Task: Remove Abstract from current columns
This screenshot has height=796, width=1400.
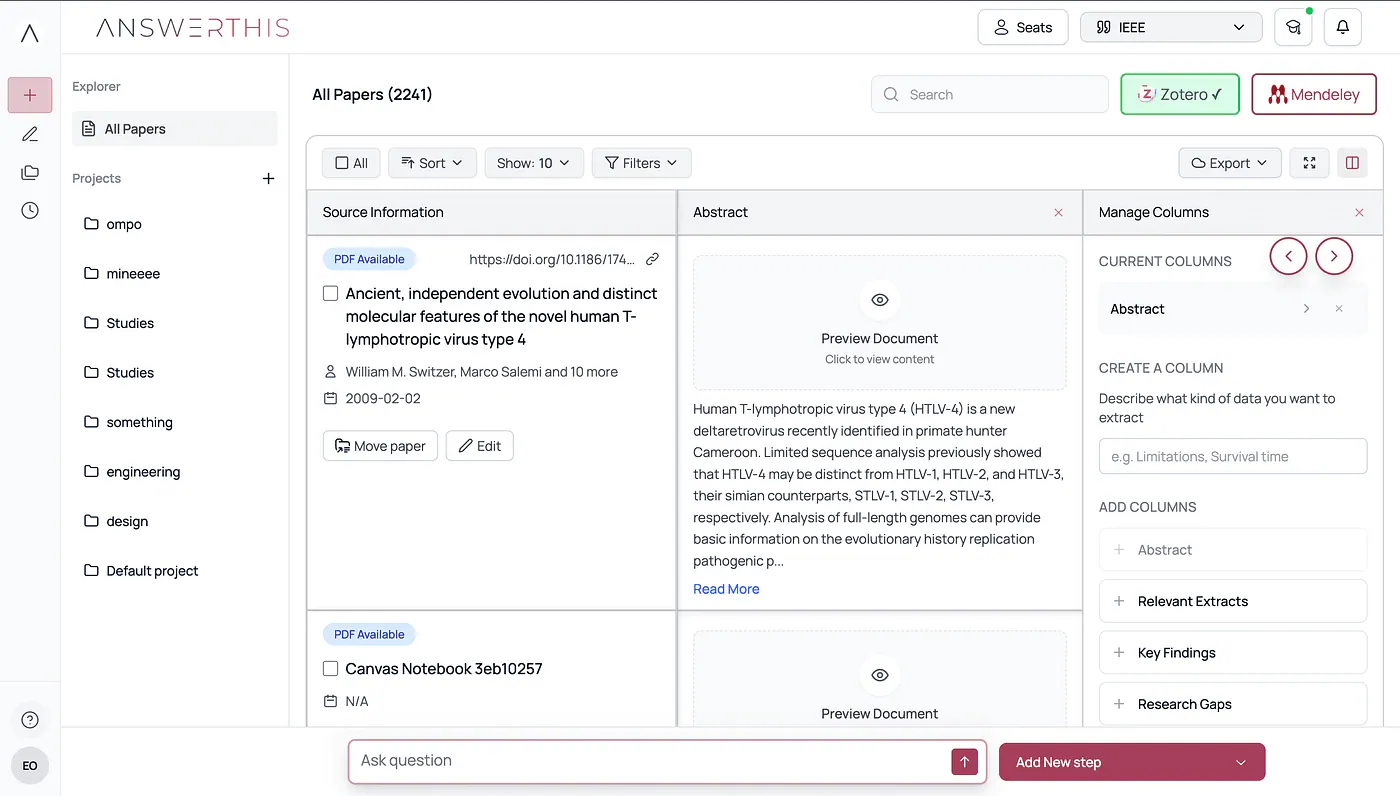Action: (x=1339, y=309)
